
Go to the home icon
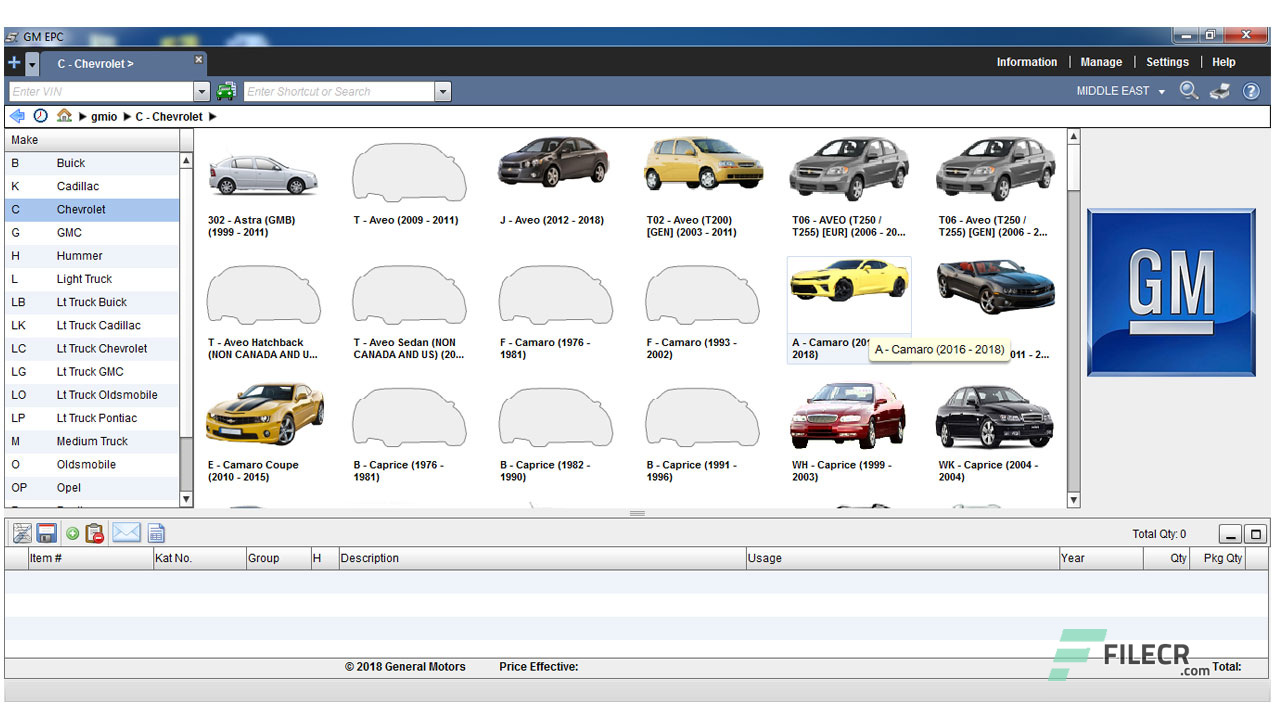(64, 116)
